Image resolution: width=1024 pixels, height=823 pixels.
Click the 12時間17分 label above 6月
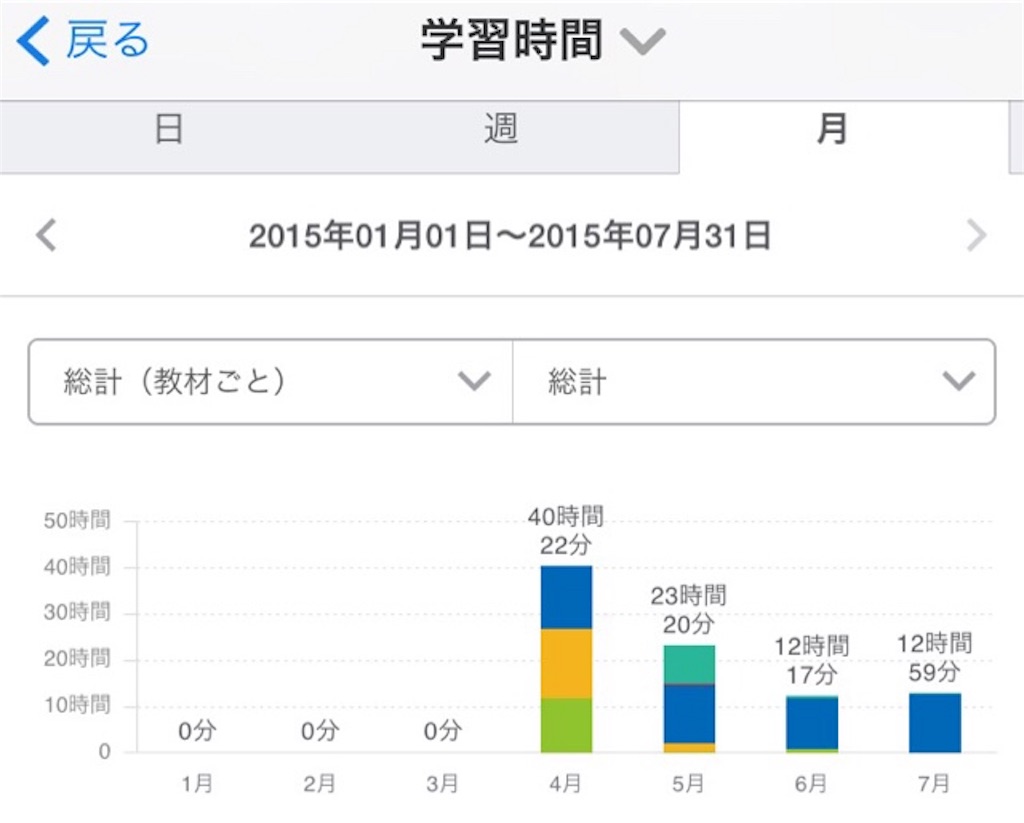pos(811,660)
